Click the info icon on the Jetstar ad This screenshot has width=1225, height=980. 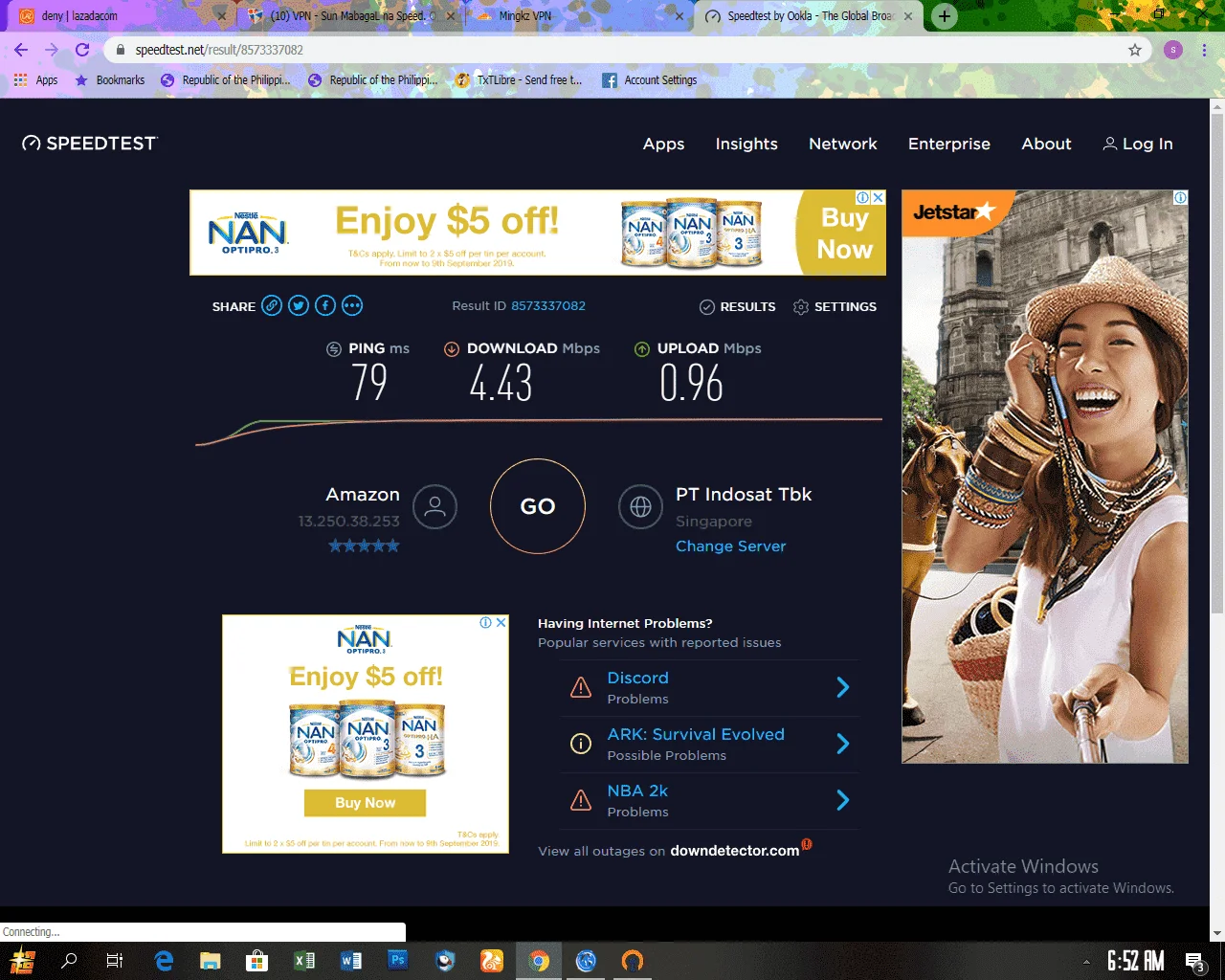(x=1181, y=197)
